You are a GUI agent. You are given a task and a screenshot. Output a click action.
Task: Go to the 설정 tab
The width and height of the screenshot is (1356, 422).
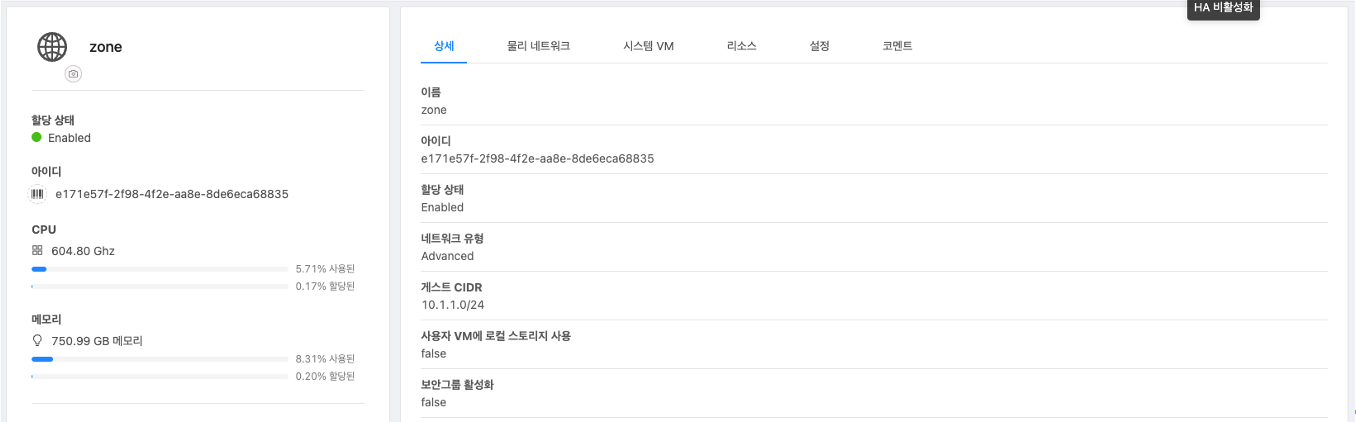point(820,46)
